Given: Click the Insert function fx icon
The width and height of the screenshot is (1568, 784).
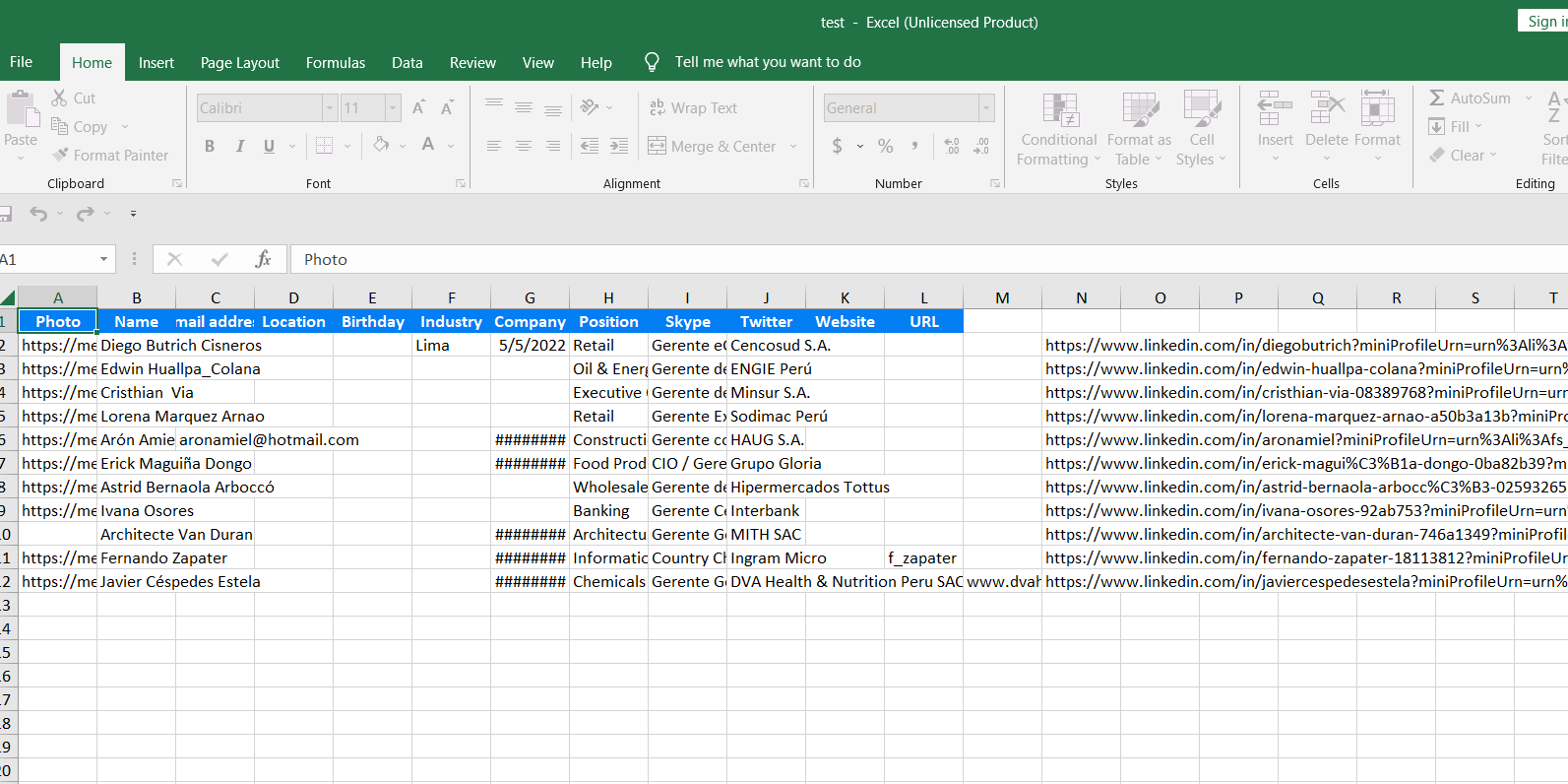Looking at the screenshot, I should [263, 259].
